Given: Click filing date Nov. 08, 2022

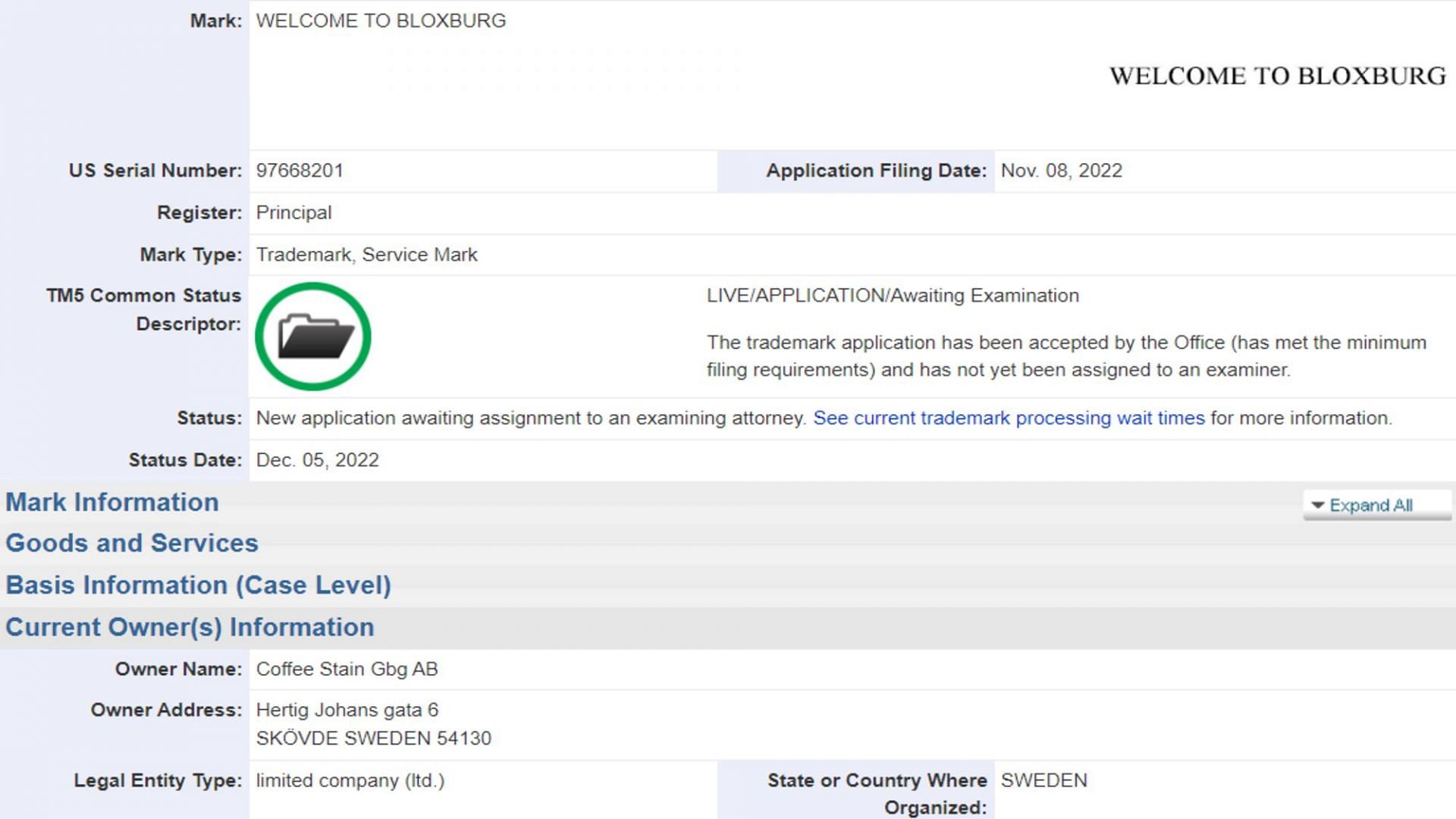Looking at the screenshot, I should click(x=1061, y=171).
